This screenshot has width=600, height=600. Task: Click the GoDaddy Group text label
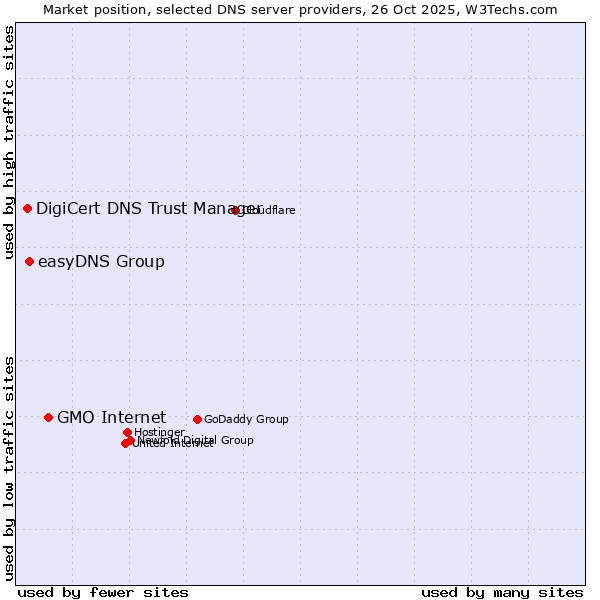point(246,420)
